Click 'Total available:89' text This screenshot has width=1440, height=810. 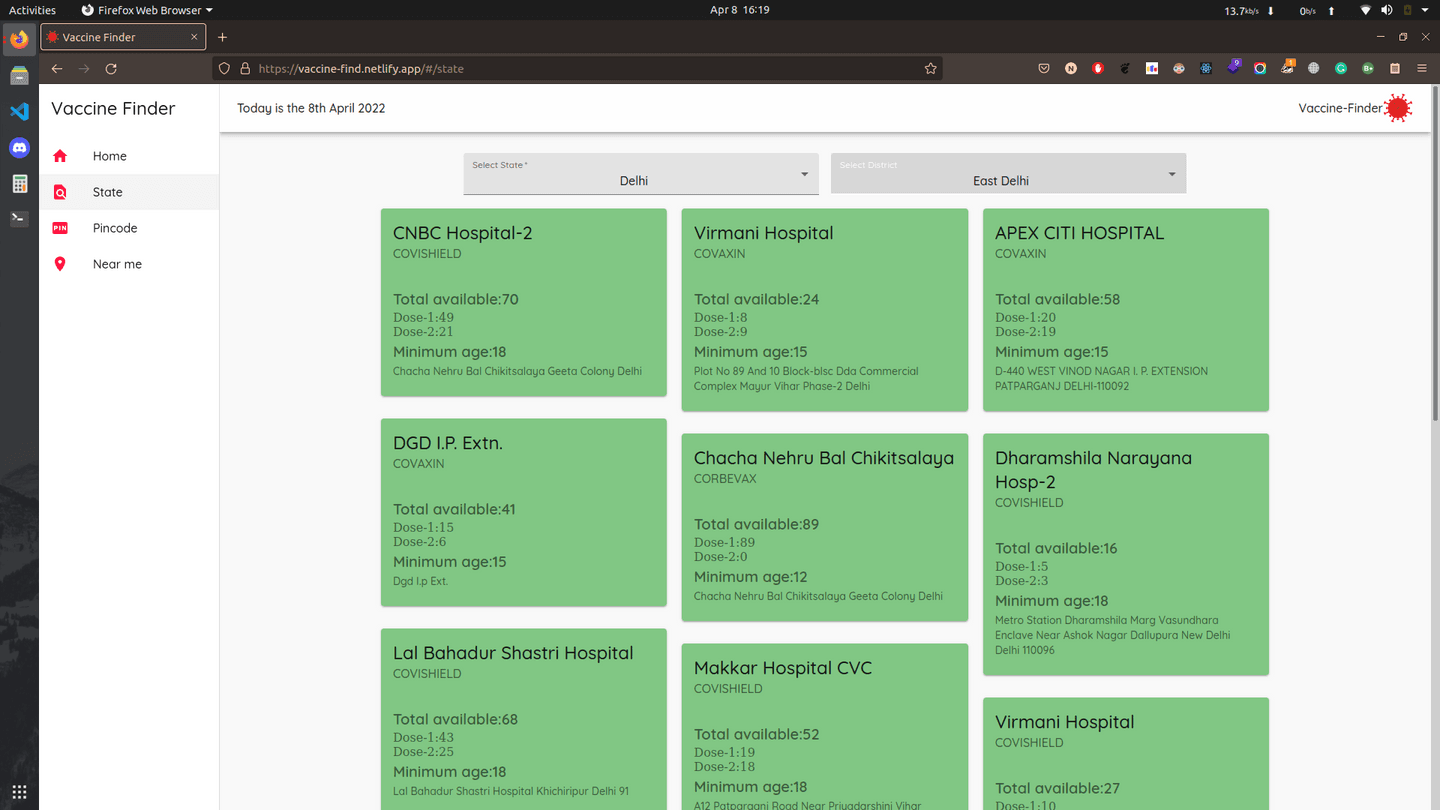pos(756,524)
